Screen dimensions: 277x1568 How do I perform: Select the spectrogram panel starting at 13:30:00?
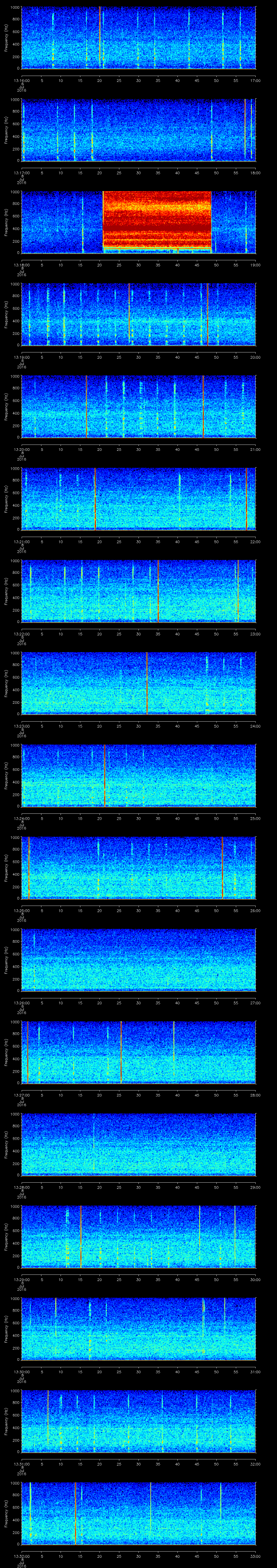139,1329
